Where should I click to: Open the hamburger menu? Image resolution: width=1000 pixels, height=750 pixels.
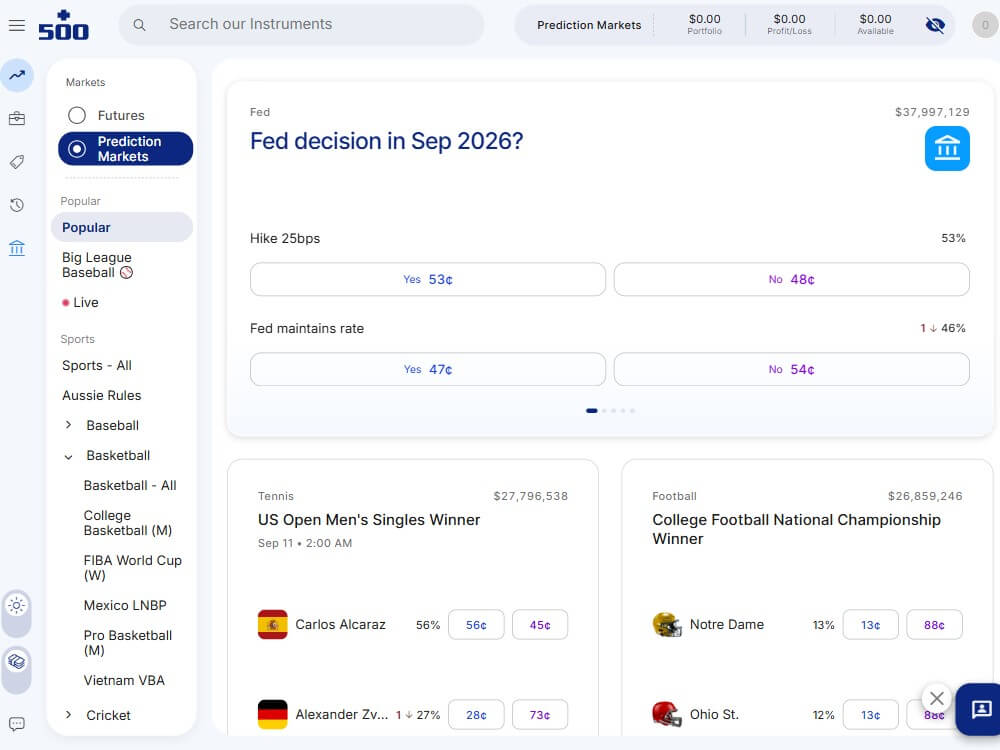click(17, 26)
